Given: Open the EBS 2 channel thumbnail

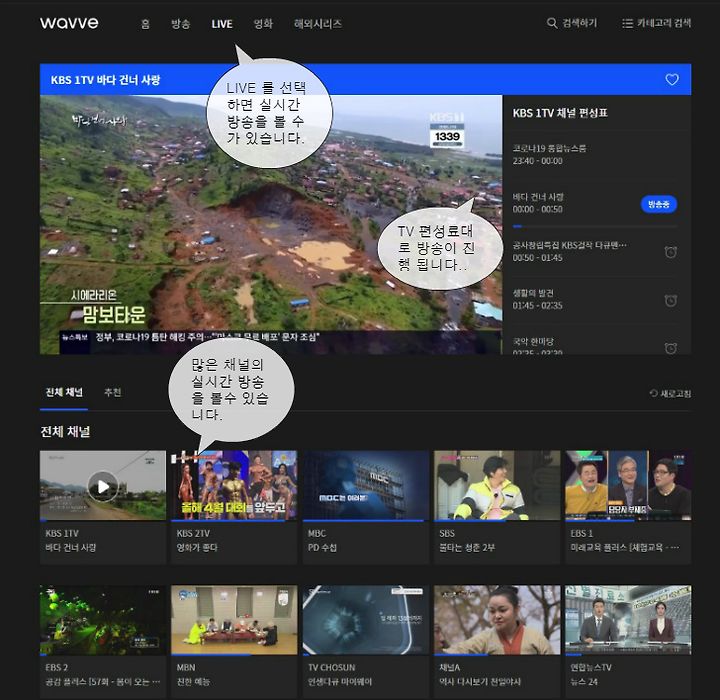Looking at the screenshot, I should [x=103, y=620].
